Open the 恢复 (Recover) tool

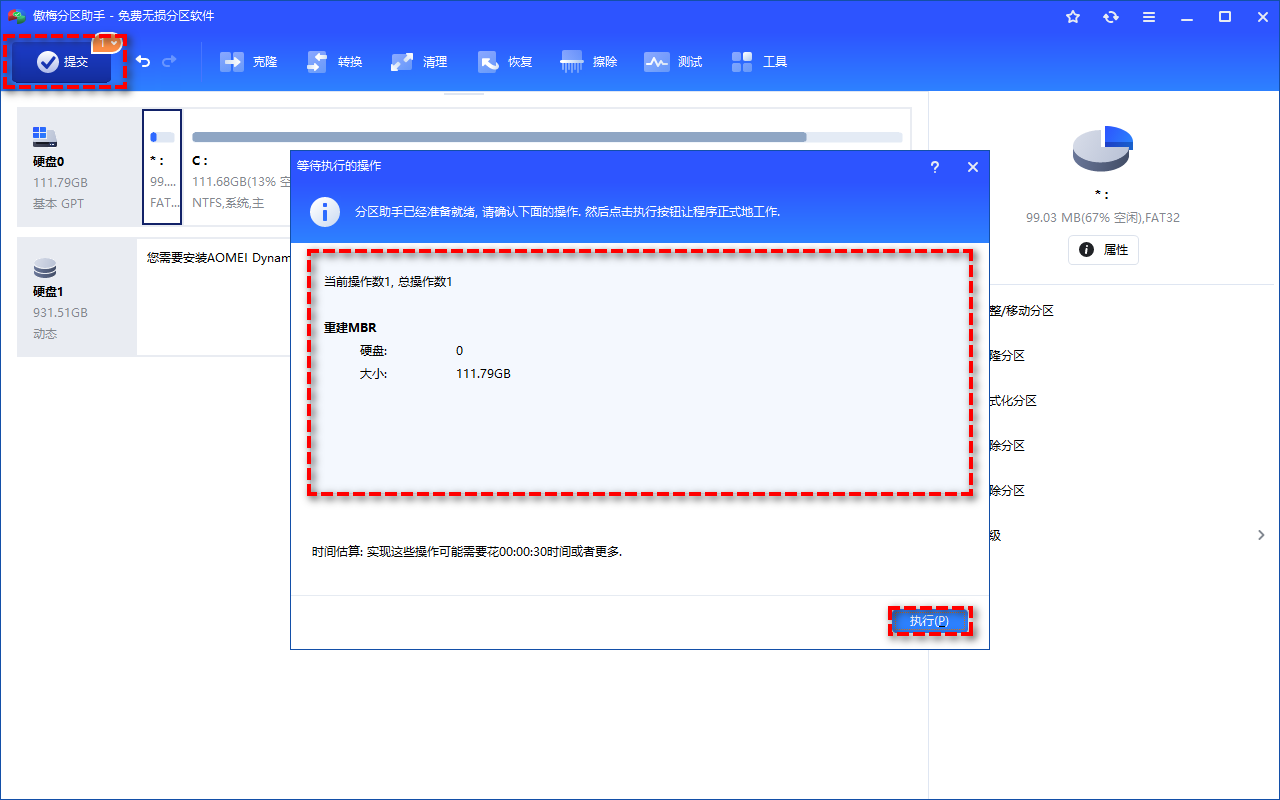tap(506, 62)
